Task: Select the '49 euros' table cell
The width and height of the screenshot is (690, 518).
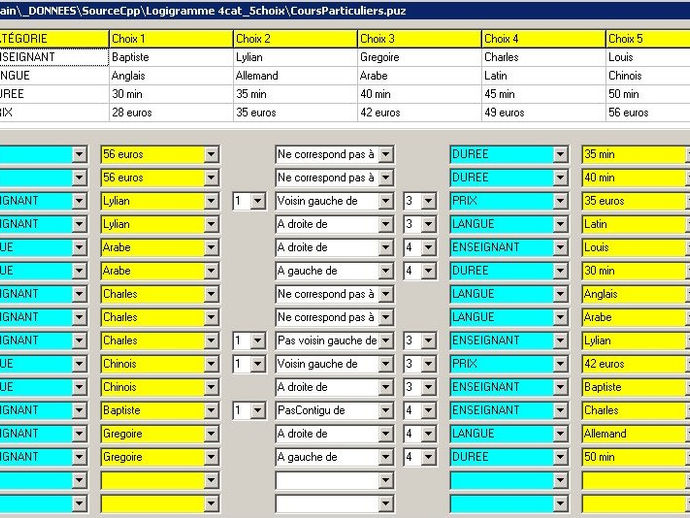Action: pyautogui.click(x=543, y=113)
